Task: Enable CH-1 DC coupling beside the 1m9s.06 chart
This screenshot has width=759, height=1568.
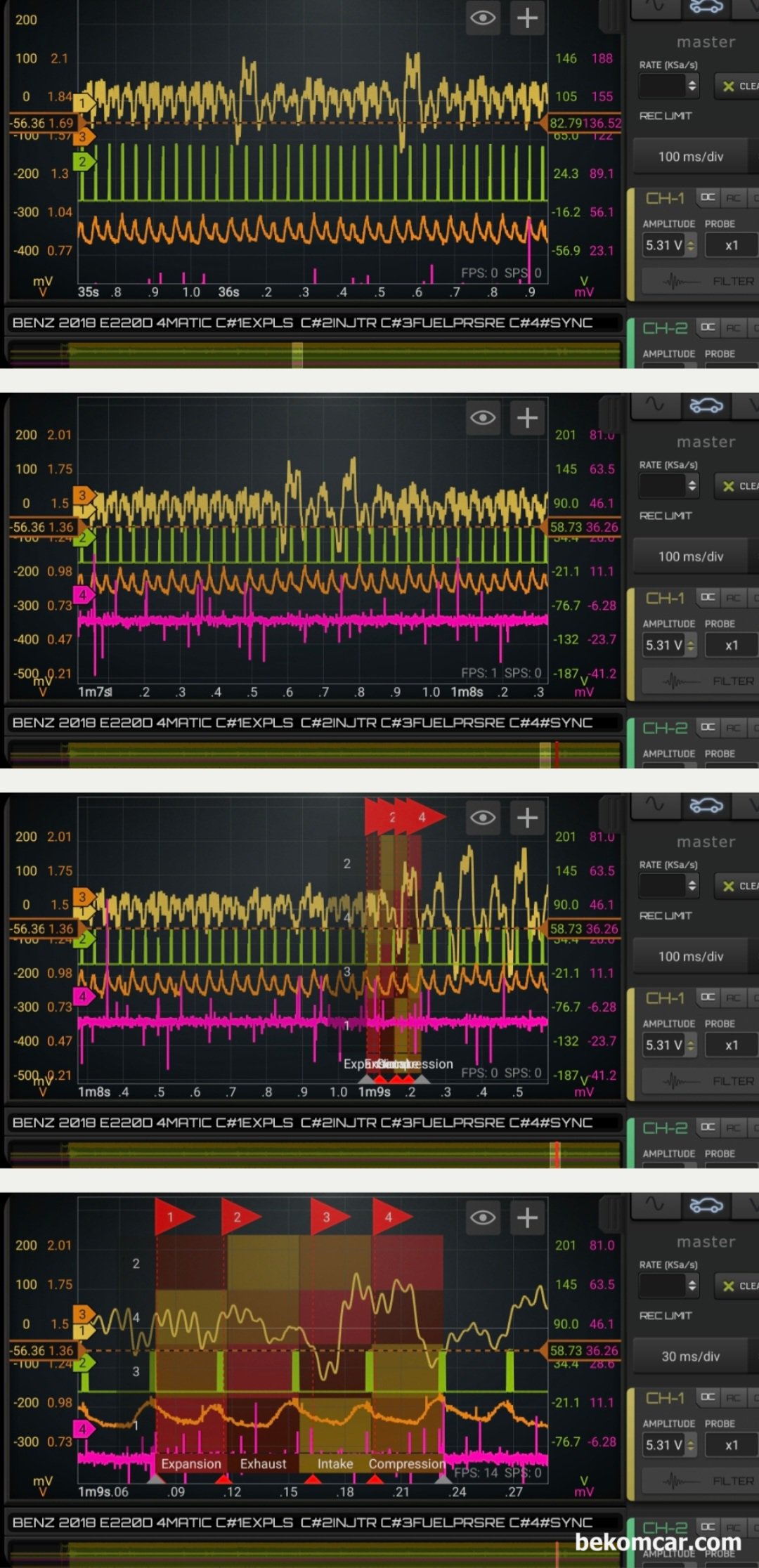Action: pos(708,1397)
